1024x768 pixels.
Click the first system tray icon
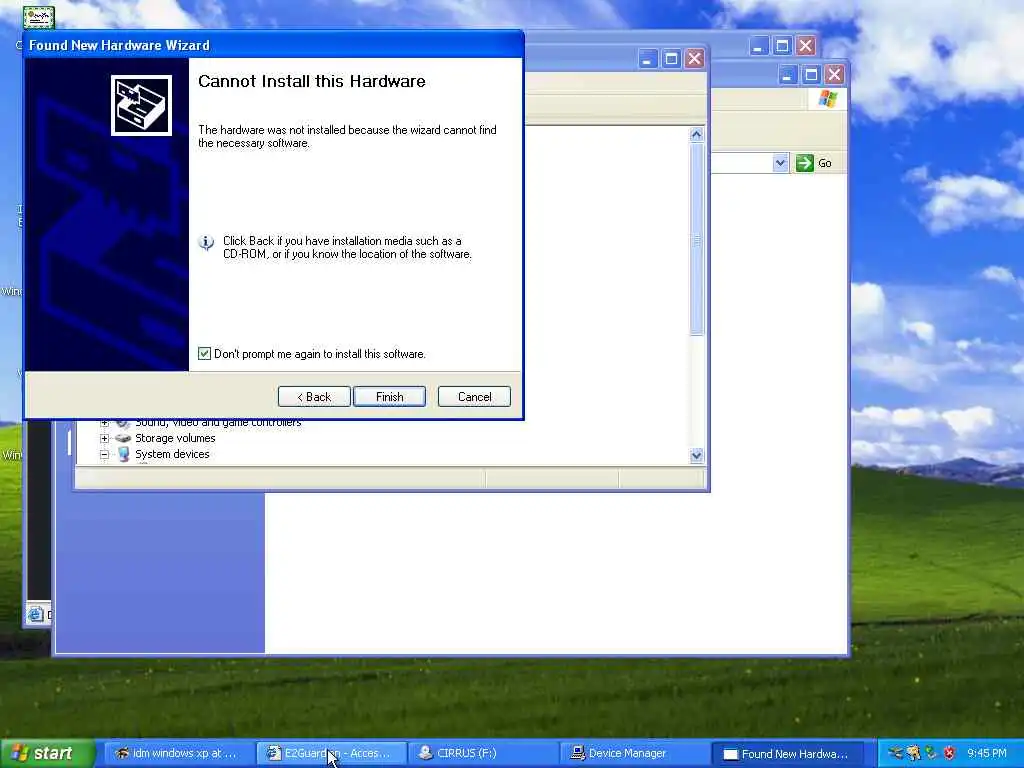click(896, 754)
